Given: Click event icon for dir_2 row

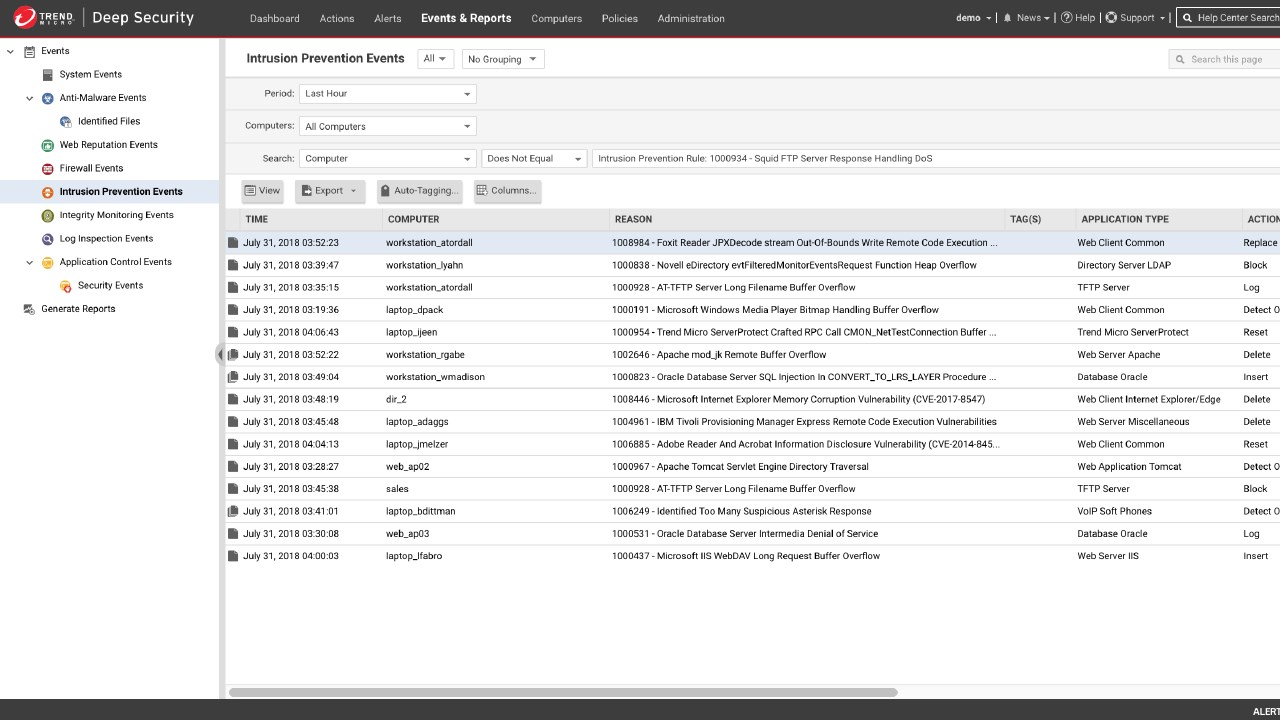Looking at the screenshot, I should click(x=233, y=400).
